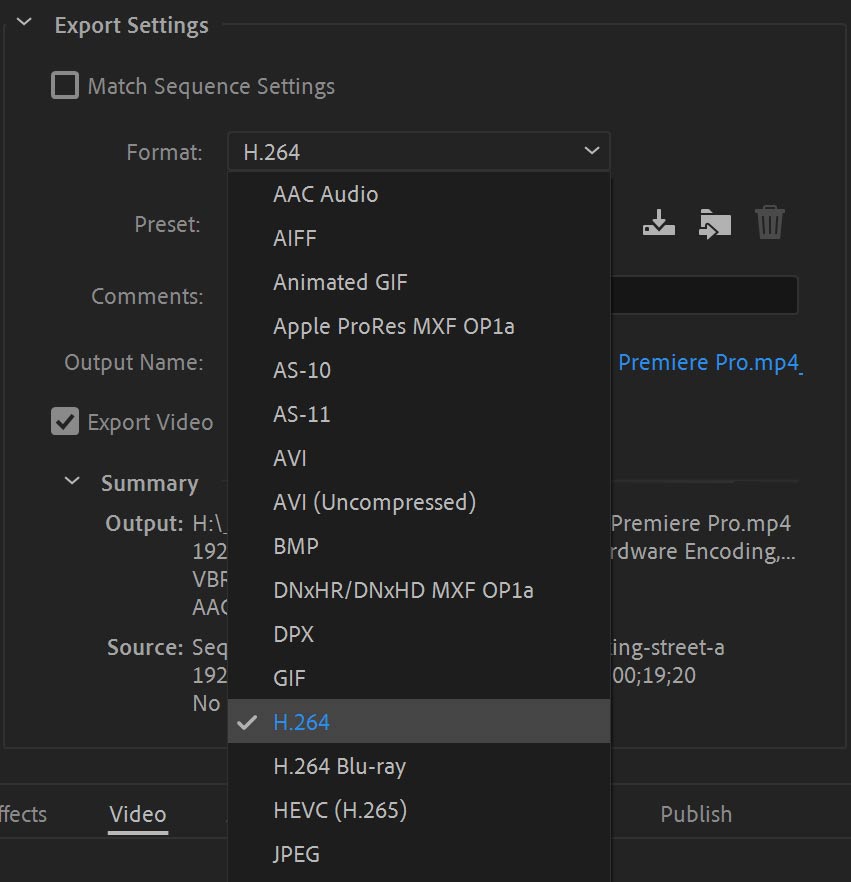Screen dimensions: 851x882
Task: Open the Publish tab
Action: [x=696, y=814]
